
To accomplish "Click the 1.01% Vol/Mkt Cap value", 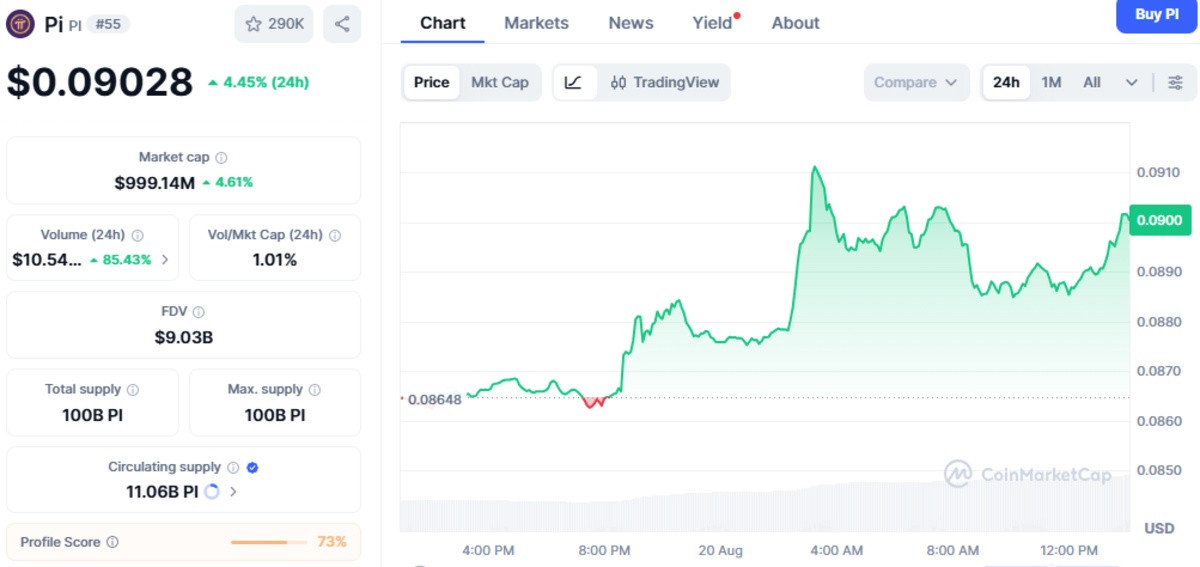I will [275, 260].
